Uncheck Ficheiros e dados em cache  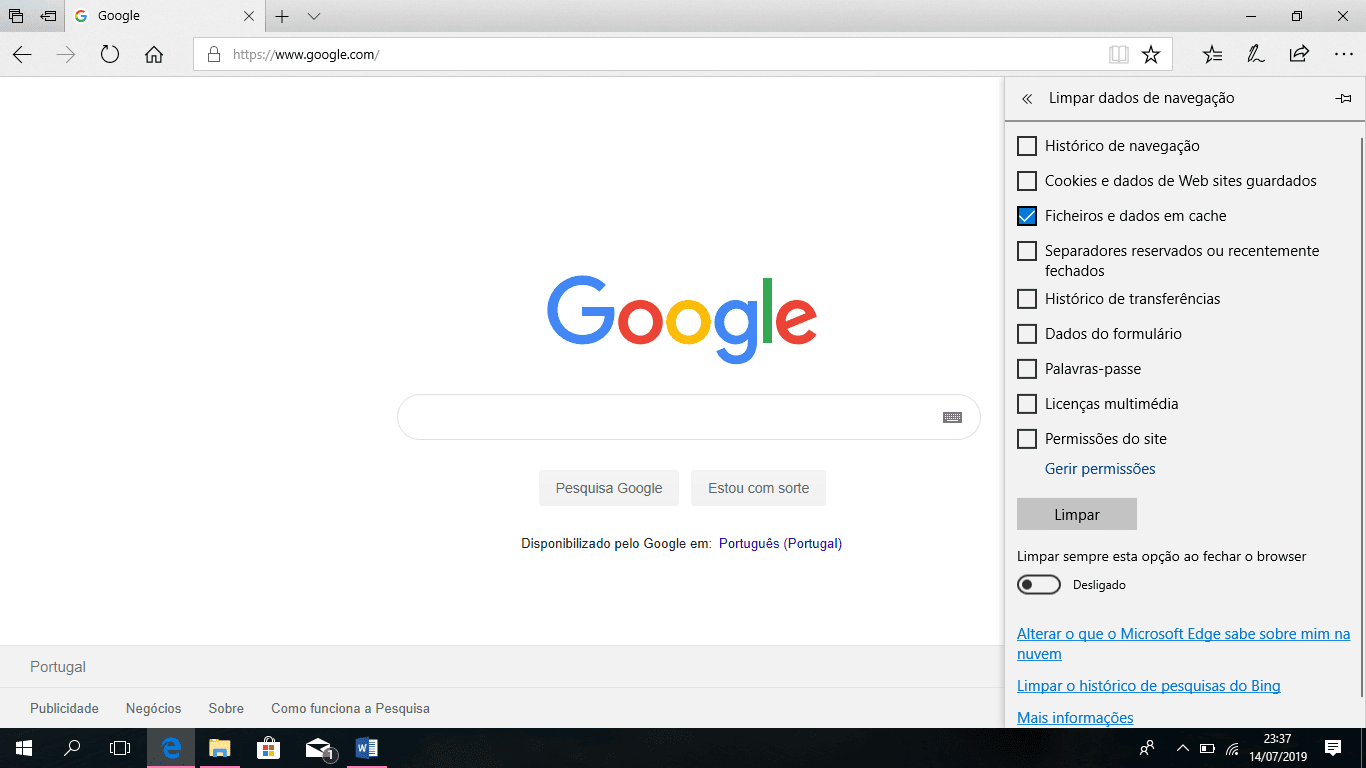[x=1026, y=215]
